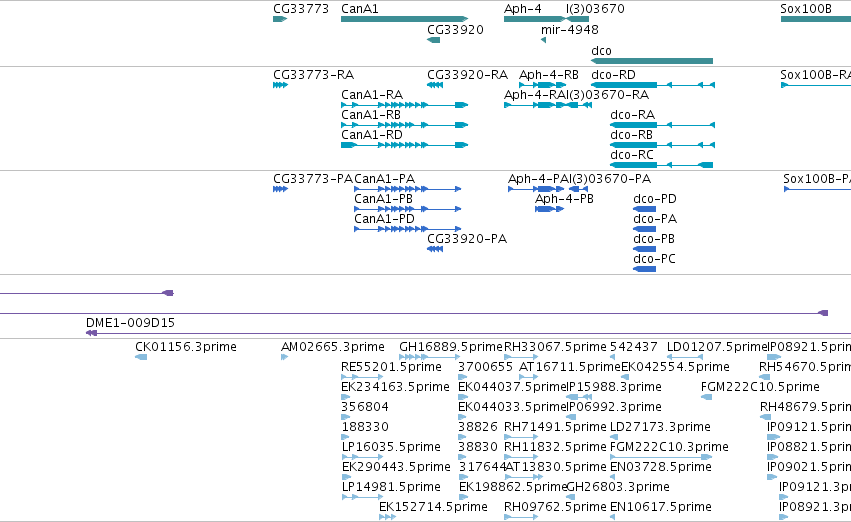This screenshot has width=851, height=522.
Task: Select the EK152714.5prime EST label
Action: [x=433, y=507]
